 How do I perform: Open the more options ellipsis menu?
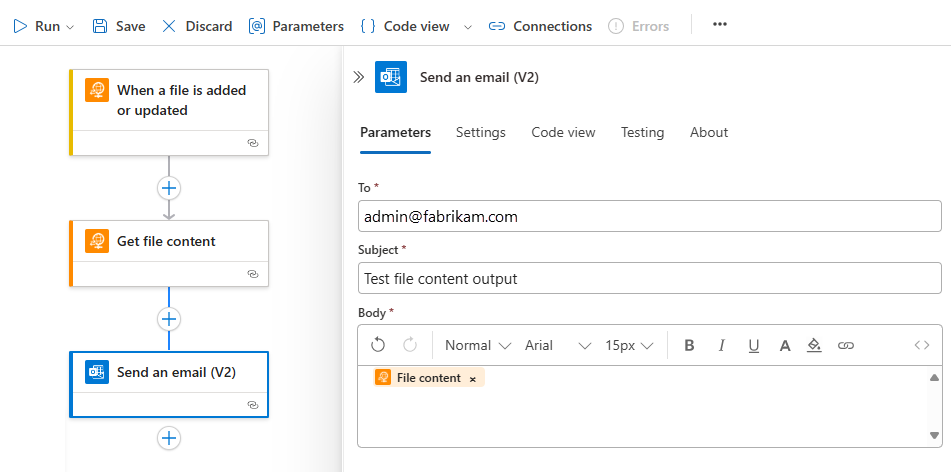pos(719,25)
